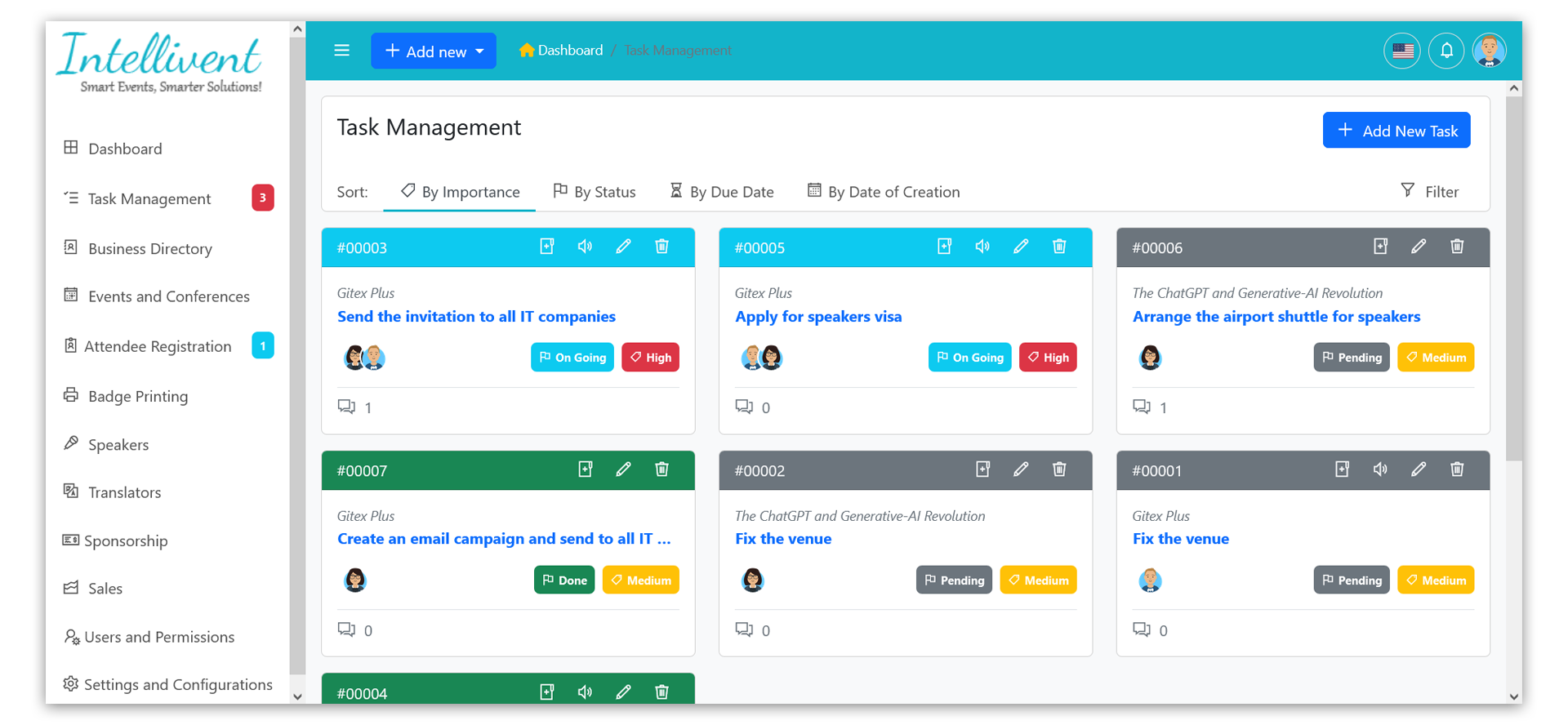Delete task #00005 with the trash icon
This screenshot has width=1568, height=725.
tap(1060, 247)
